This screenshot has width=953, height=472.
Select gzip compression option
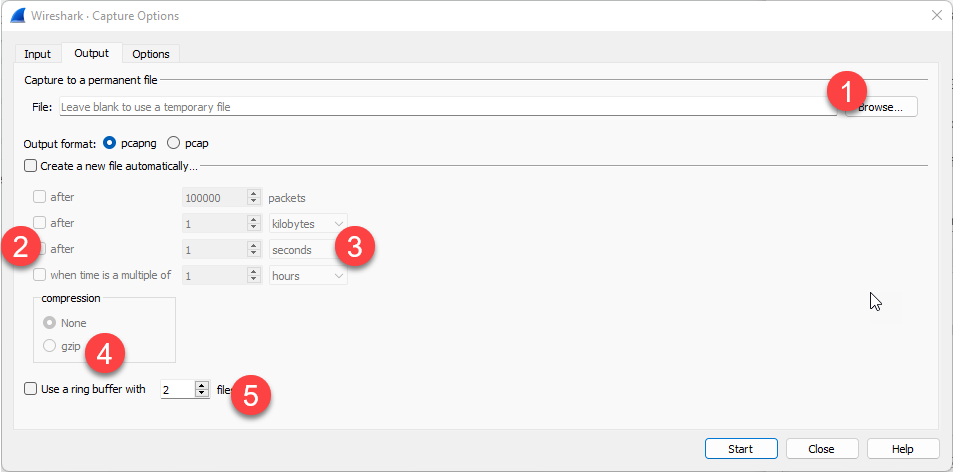[50, 346]
